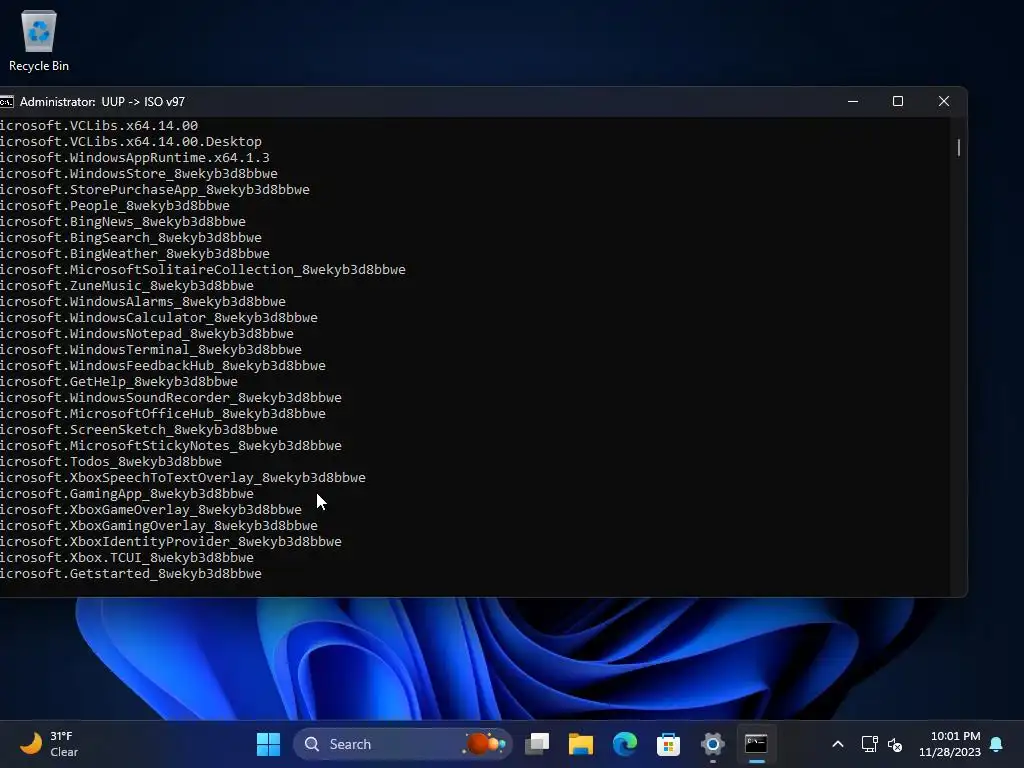Open network status tray icon

[869, 744]
